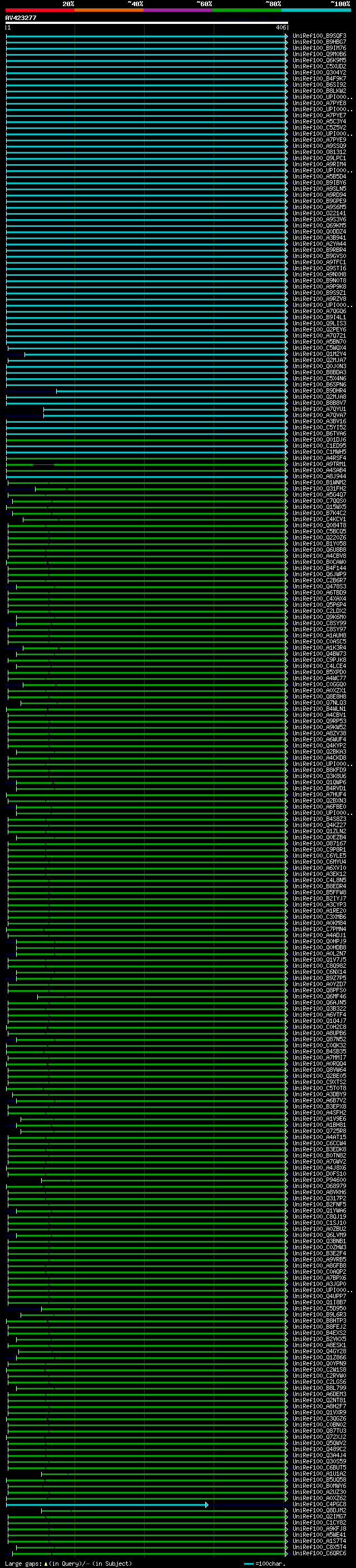Select hit label UniRef100_B4F9K7
The image size is (356, 1568).
[319, 78]
